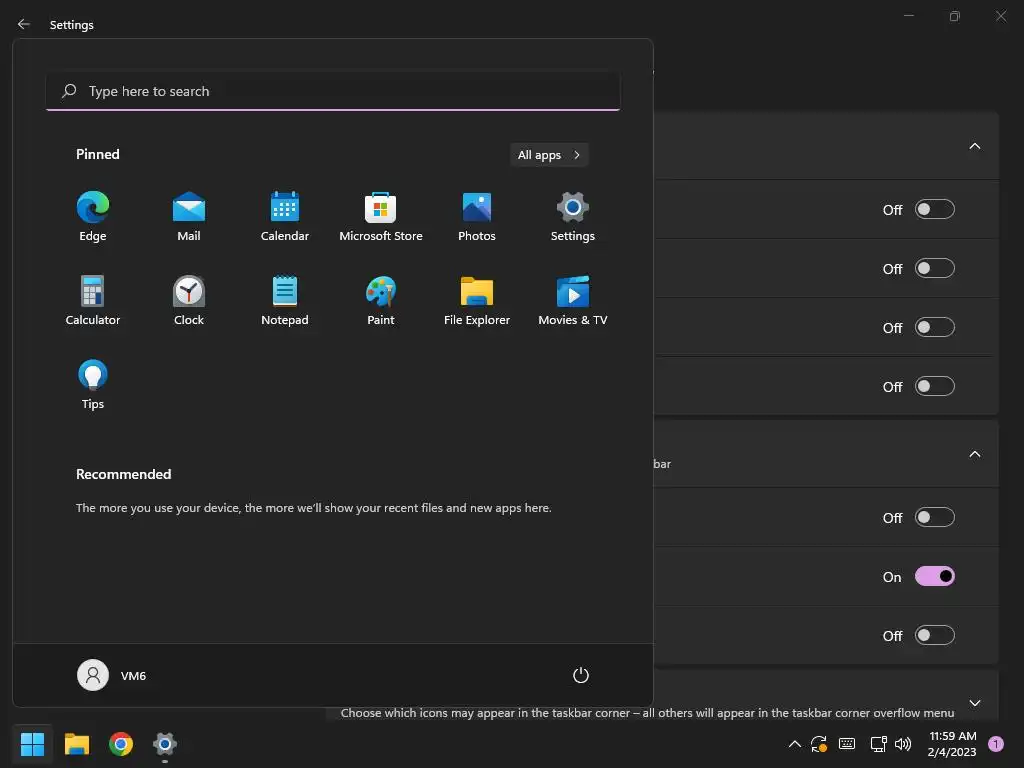Click the volume speaker tray icon
This screenshot has width=1024, height=768.
click(903, 744)
